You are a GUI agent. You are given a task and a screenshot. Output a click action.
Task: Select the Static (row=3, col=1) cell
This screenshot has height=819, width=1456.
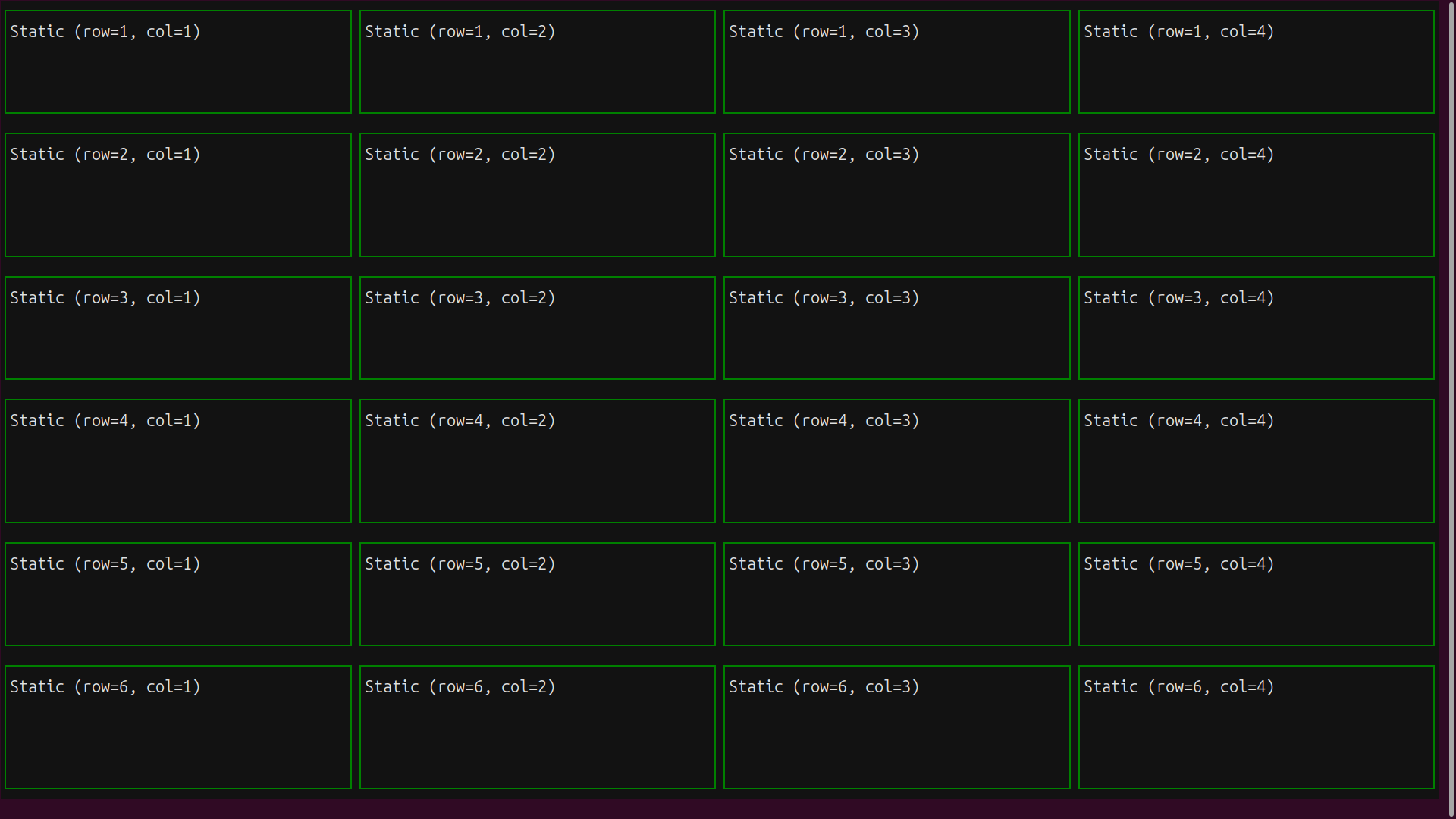pos(177,328)
